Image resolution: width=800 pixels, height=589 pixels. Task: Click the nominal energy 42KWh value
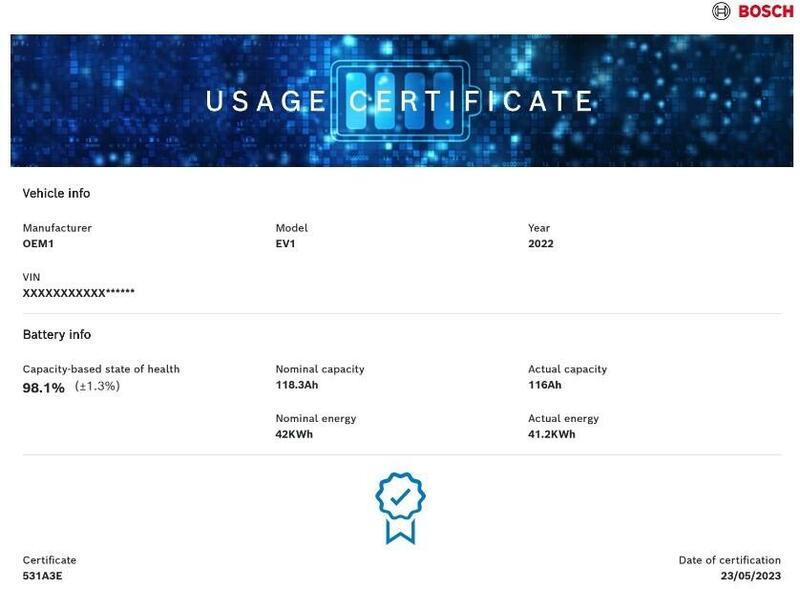click(x=294, y=434)
